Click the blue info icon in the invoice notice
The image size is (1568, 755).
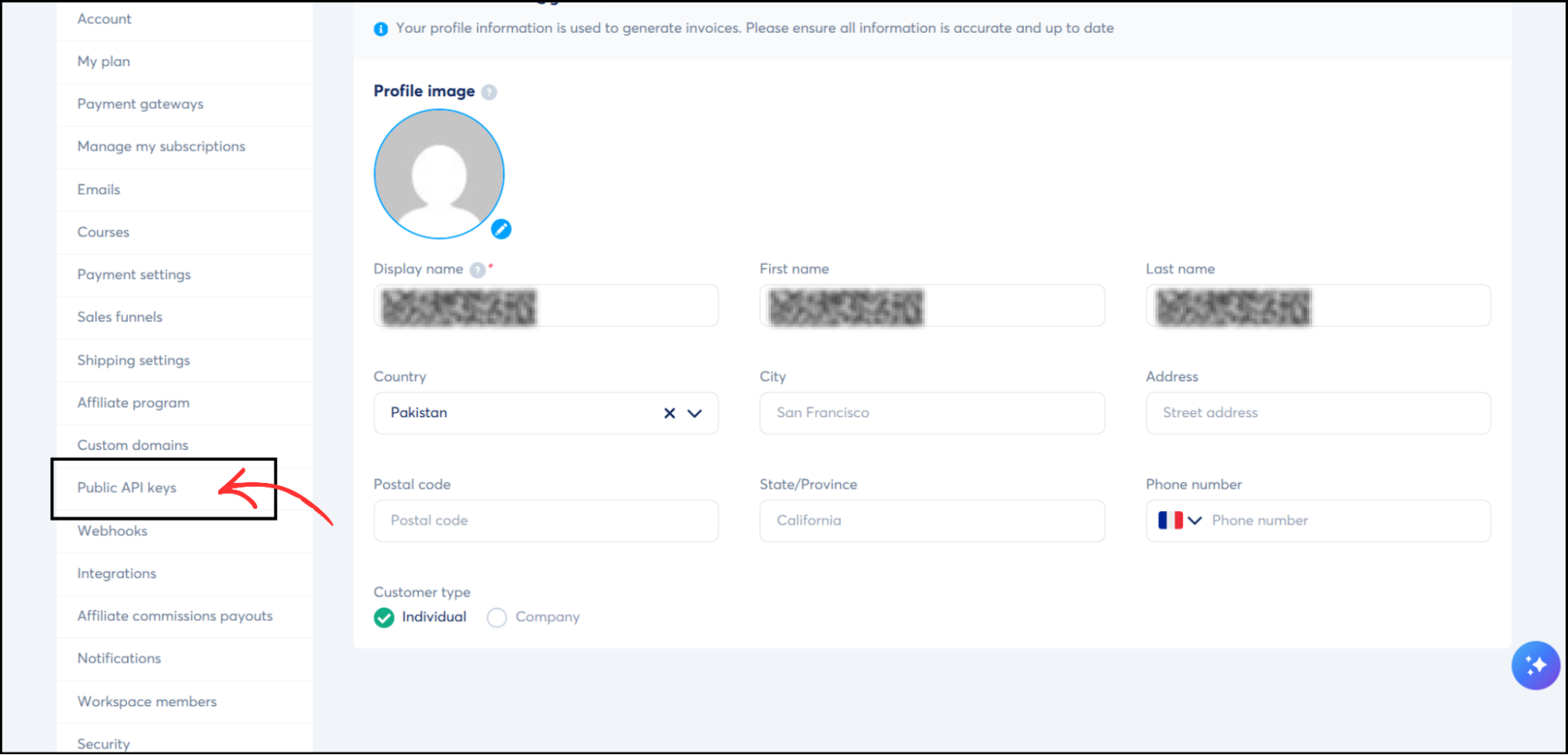pos(380,28)
